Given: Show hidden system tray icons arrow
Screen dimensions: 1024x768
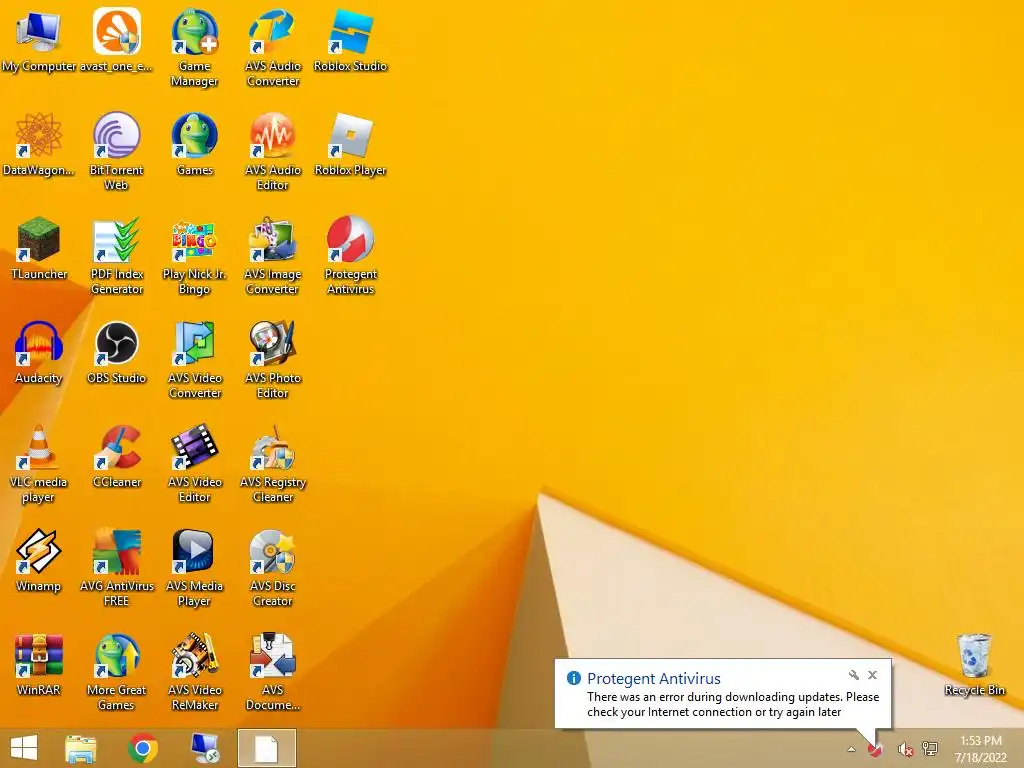Looking at the screenshot, I should [x=852, y=749].
